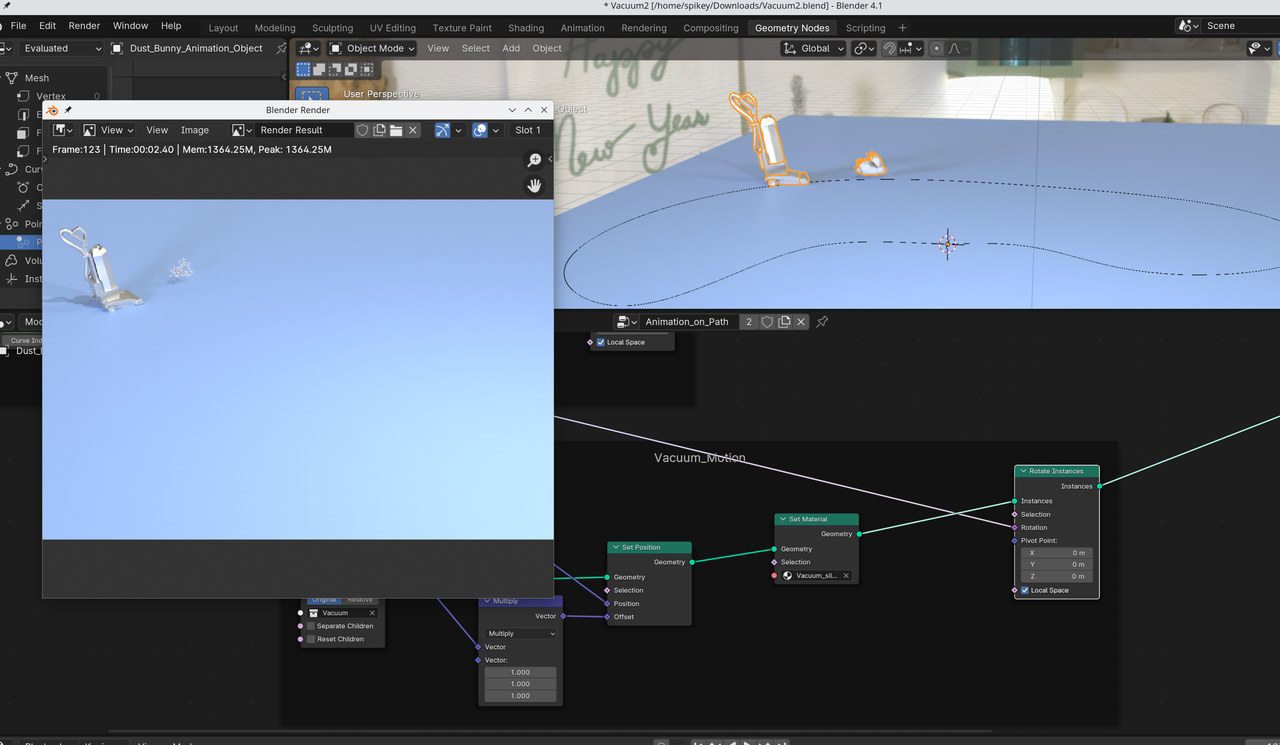1280x745 pixels.
Task: Click the Pivot Point X value field
Action: click(1056, 553)
